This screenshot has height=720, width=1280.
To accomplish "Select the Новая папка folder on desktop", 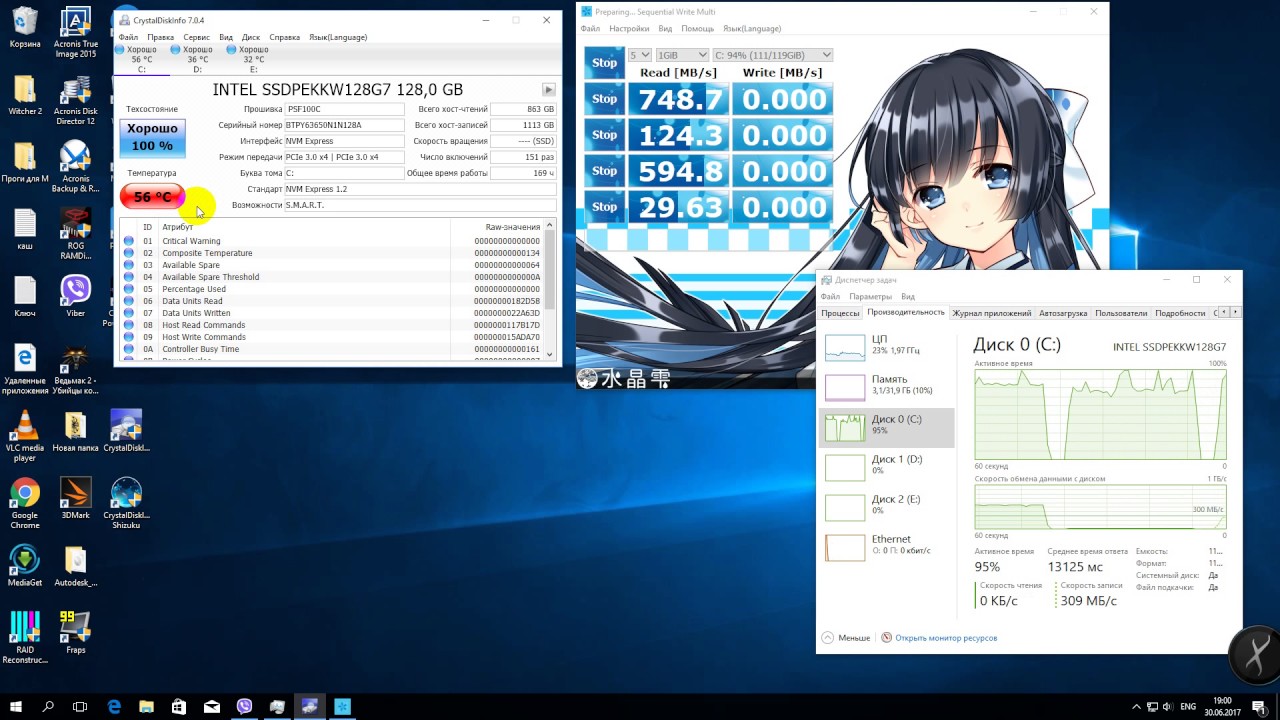I will (x=76, y=431).
